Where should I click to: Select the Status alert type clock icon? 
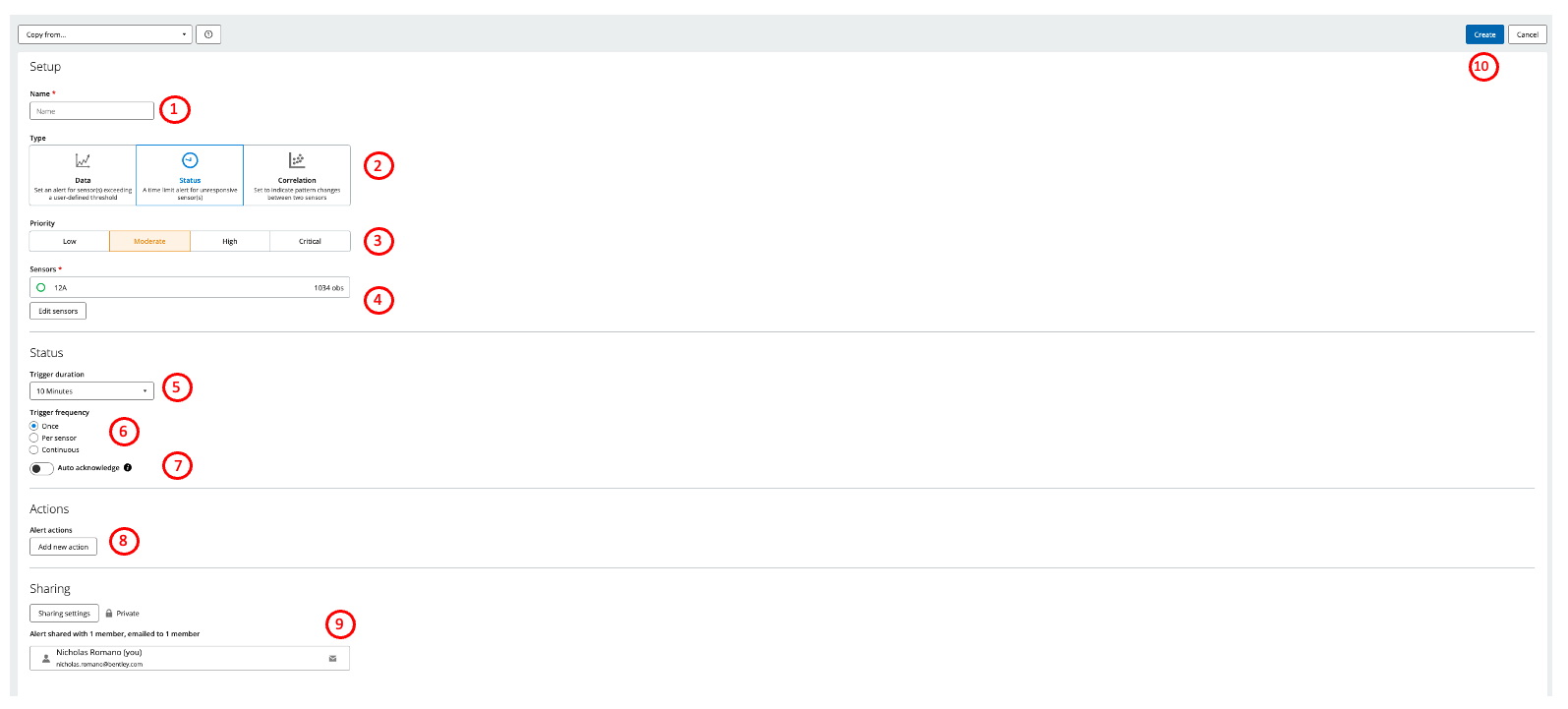[x=190, y=160]
